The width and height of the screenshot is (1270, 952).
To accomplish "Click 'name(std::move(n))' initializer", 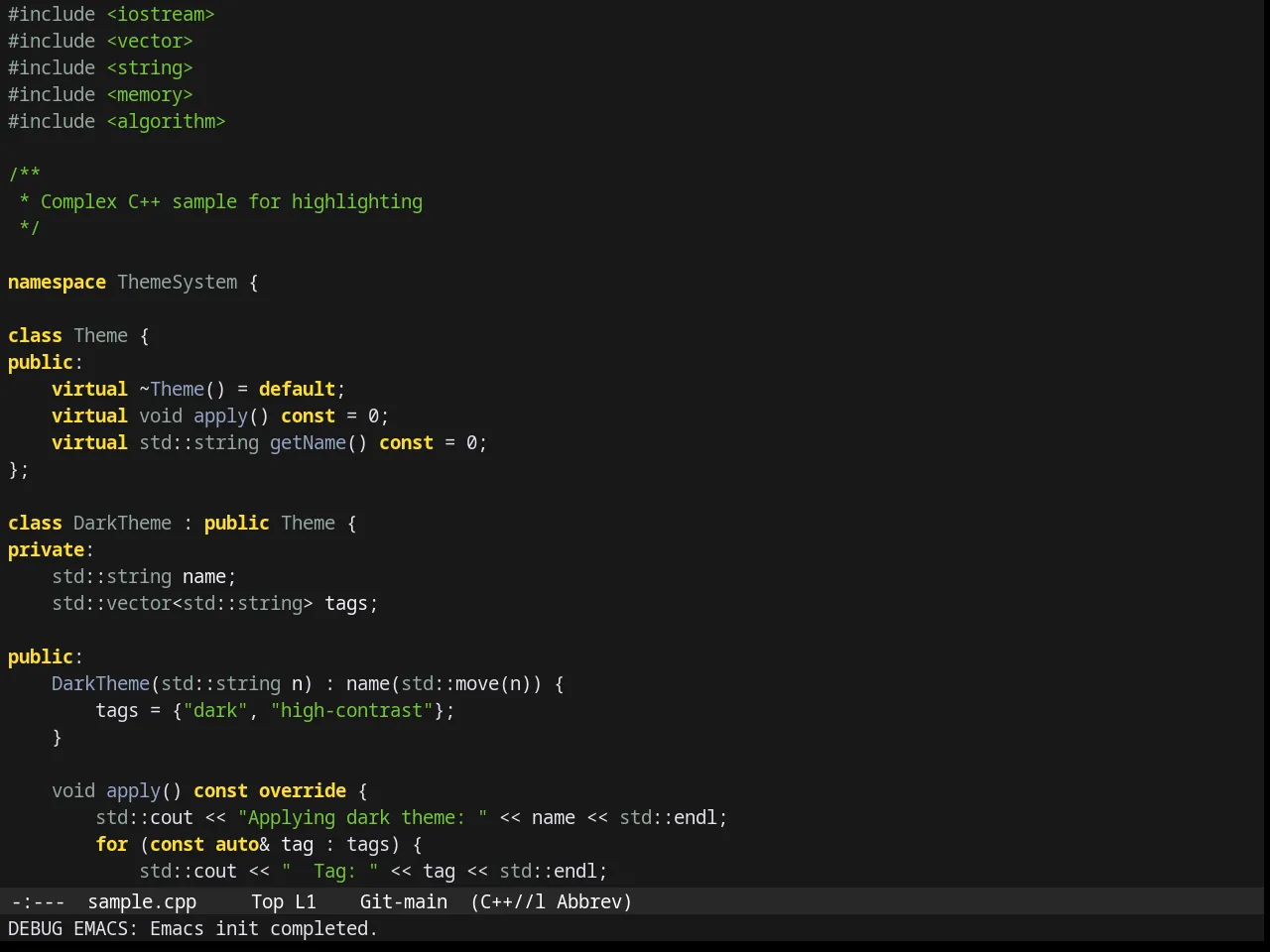I will [x=444, y=683].
